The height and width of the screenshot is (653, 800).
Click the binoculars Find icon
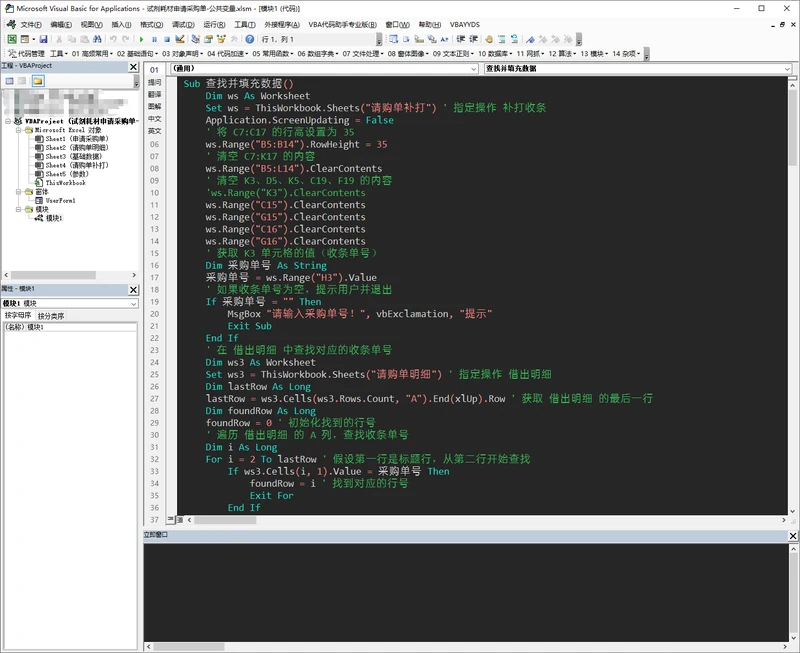click(97, 39)
